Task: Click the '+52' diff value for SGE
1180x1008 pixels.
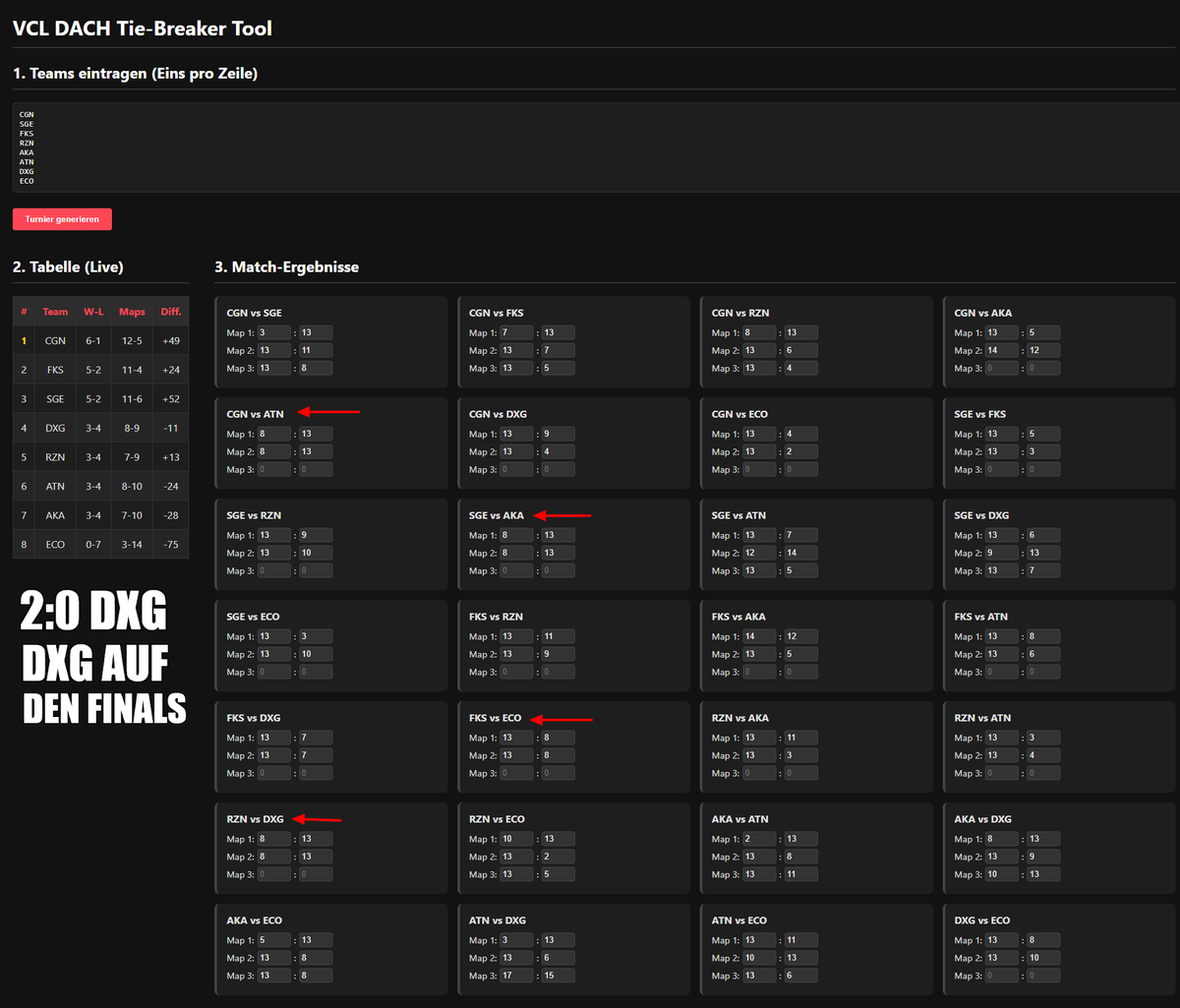Action: (x=171, y=399)
